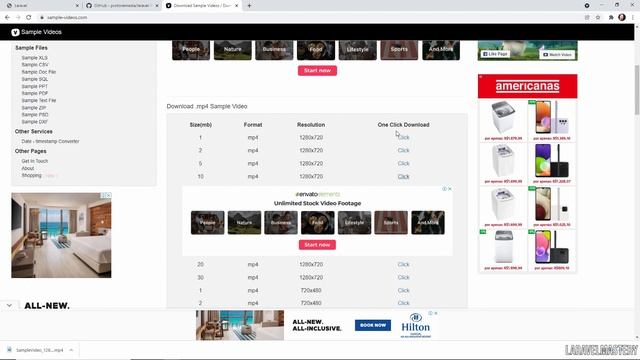Open Sample SQL link
Viewport: 640px width, 360px height.
(x=35, y=79)
